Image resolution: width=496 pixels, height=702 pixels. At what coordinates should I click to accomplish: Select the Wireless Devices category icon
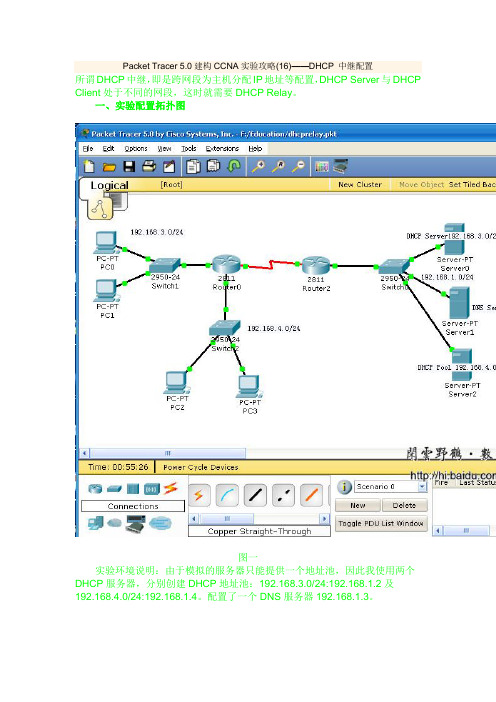tap(151, 489)
